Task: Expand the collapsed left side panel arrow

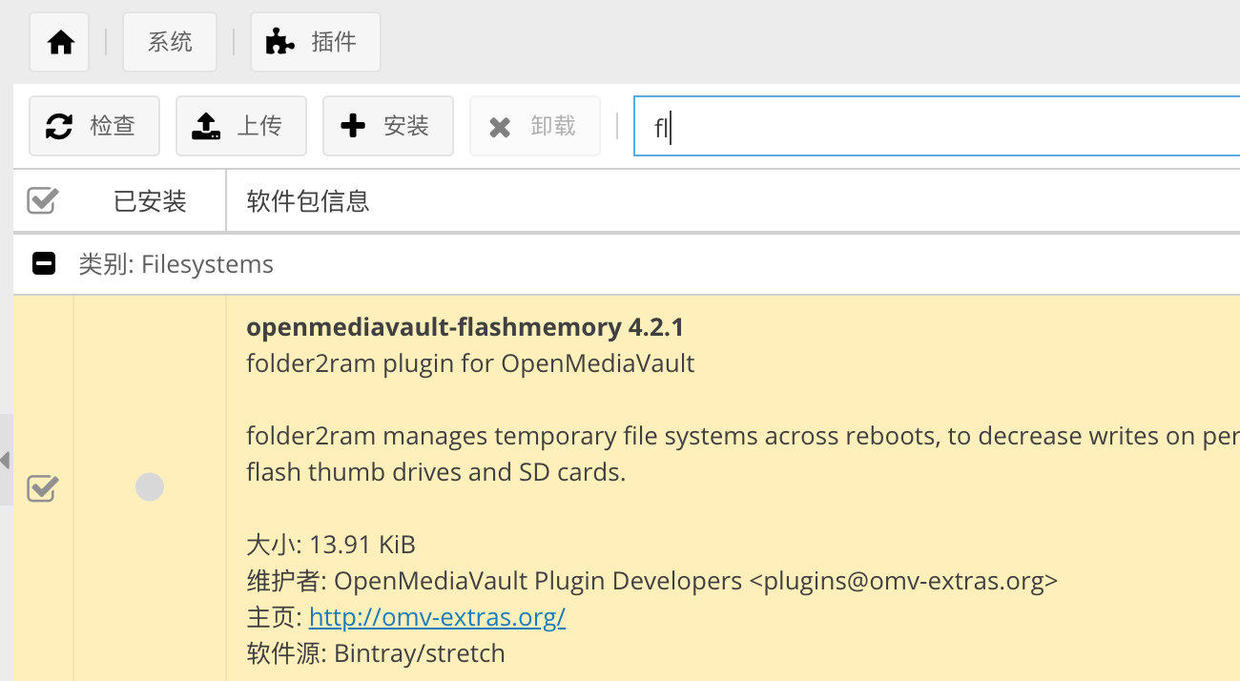Action: click(x=5, y=460)
